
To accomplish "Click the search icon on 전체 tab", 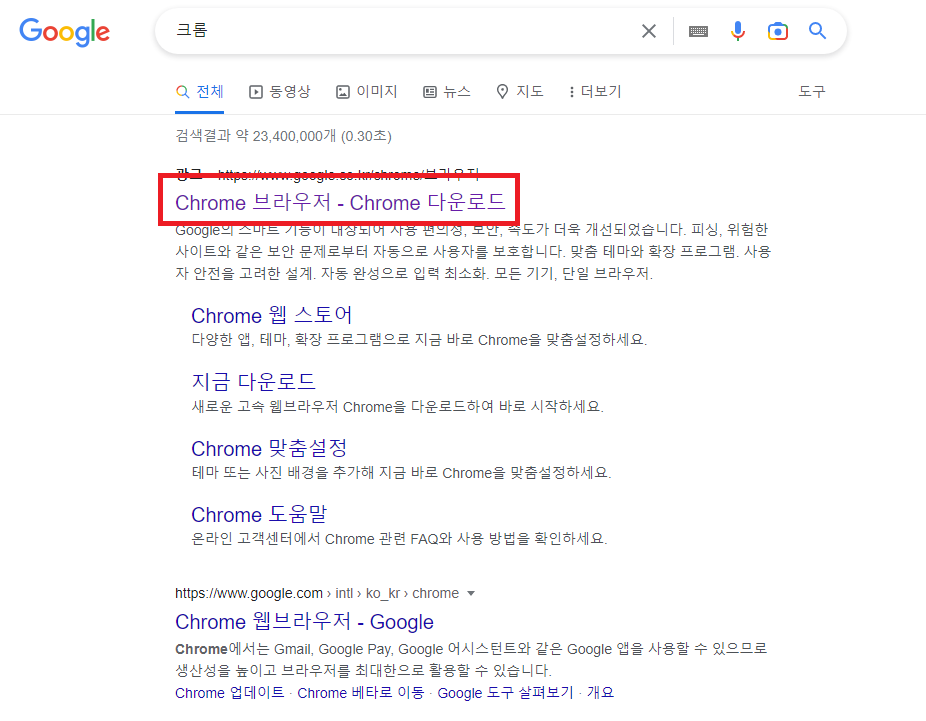I will pyautogui.click(x=182, y=92).
